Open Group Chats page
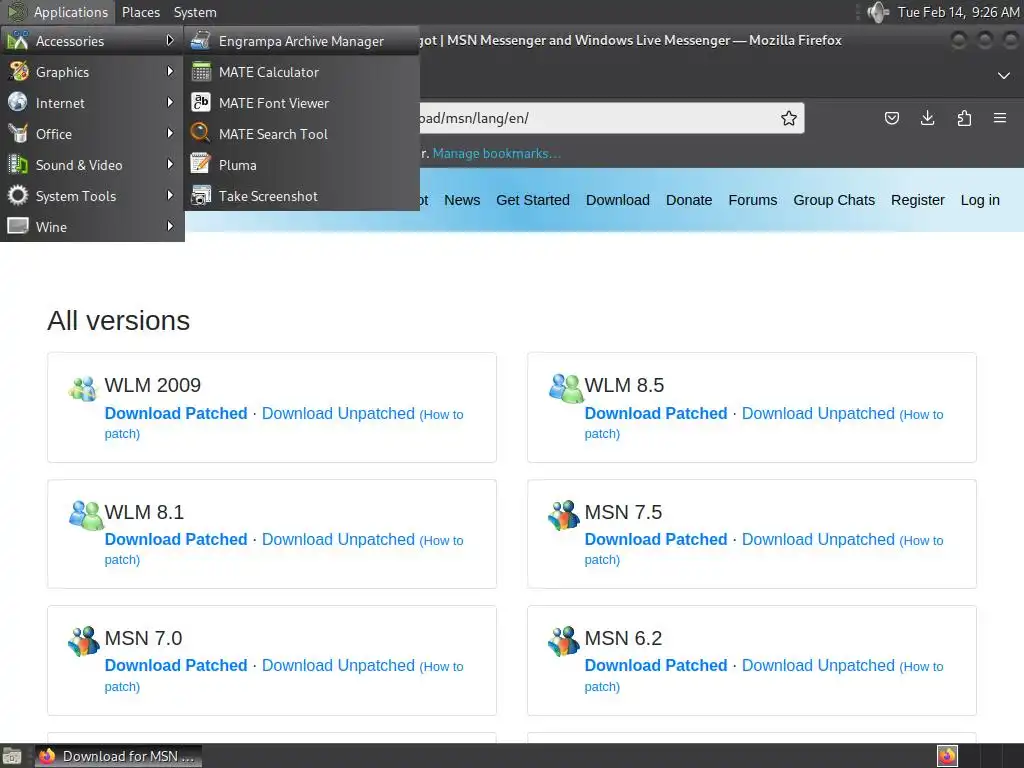Image resolution: width=1024 pixels, height=768 pixels. [x=834, y=200]
